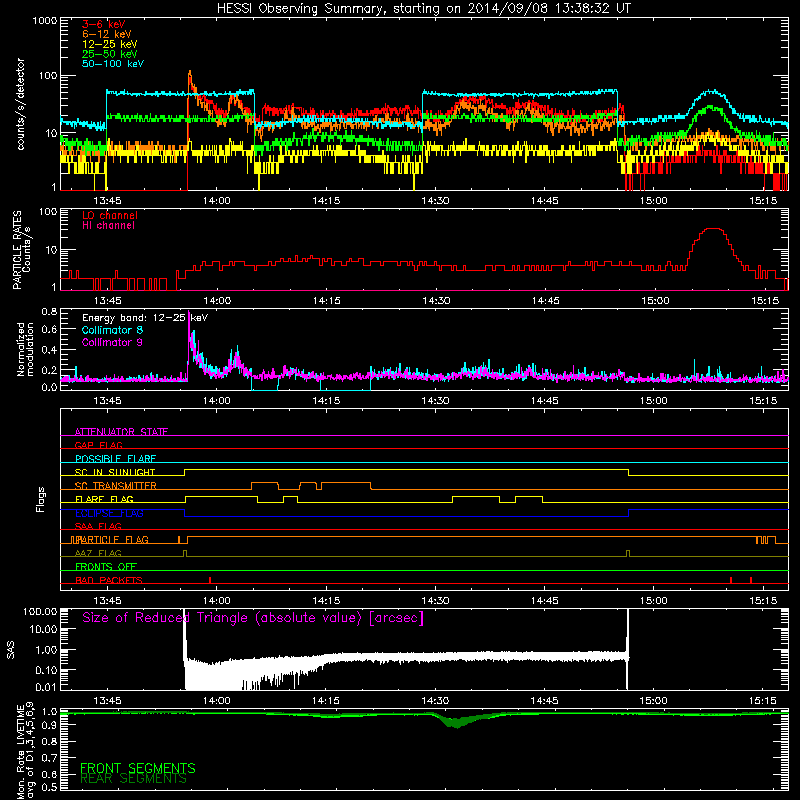800x800 pixels.
Task: Click the HESSI Observing Summary title text
Action: [423, 9]
